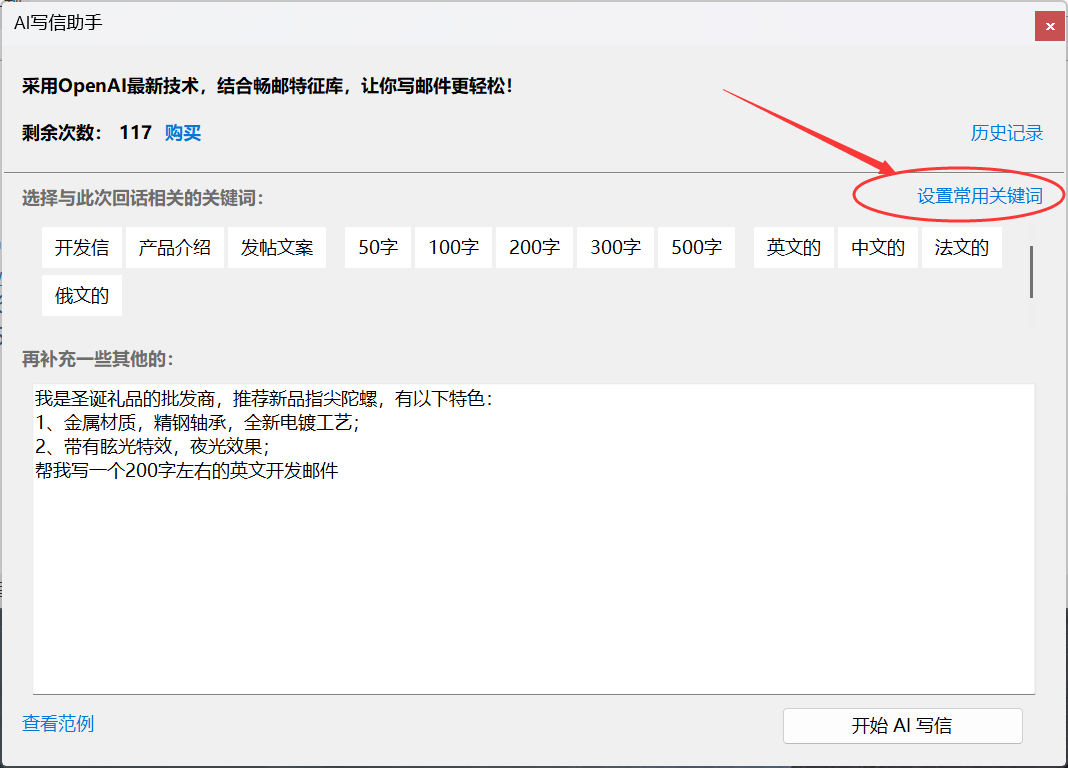Select the 发帖文案 keyword

pyautogui.click(x=277, y=247)
